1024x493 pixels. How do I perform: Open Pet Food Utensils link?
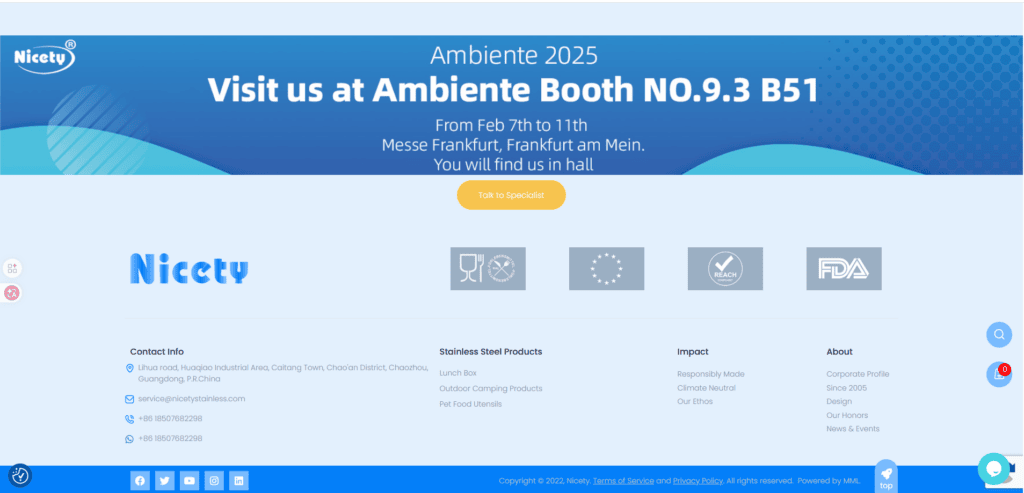[x=470, y=404]
